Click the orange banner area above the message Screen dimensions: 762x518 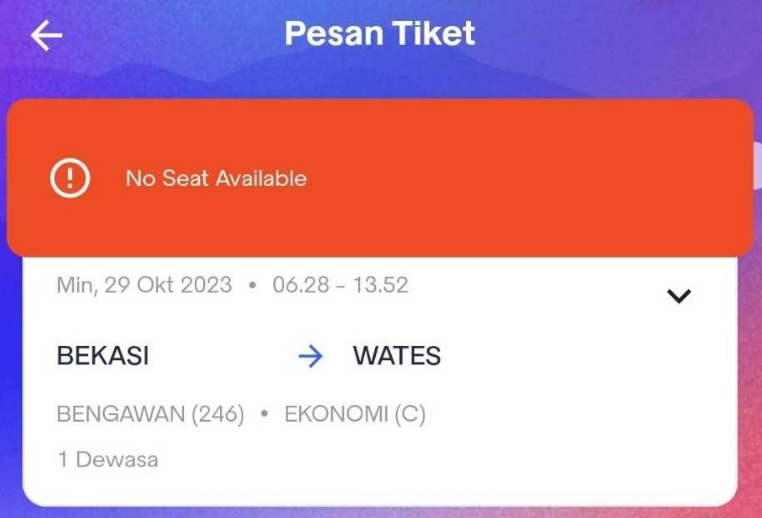tap(380, 125)
